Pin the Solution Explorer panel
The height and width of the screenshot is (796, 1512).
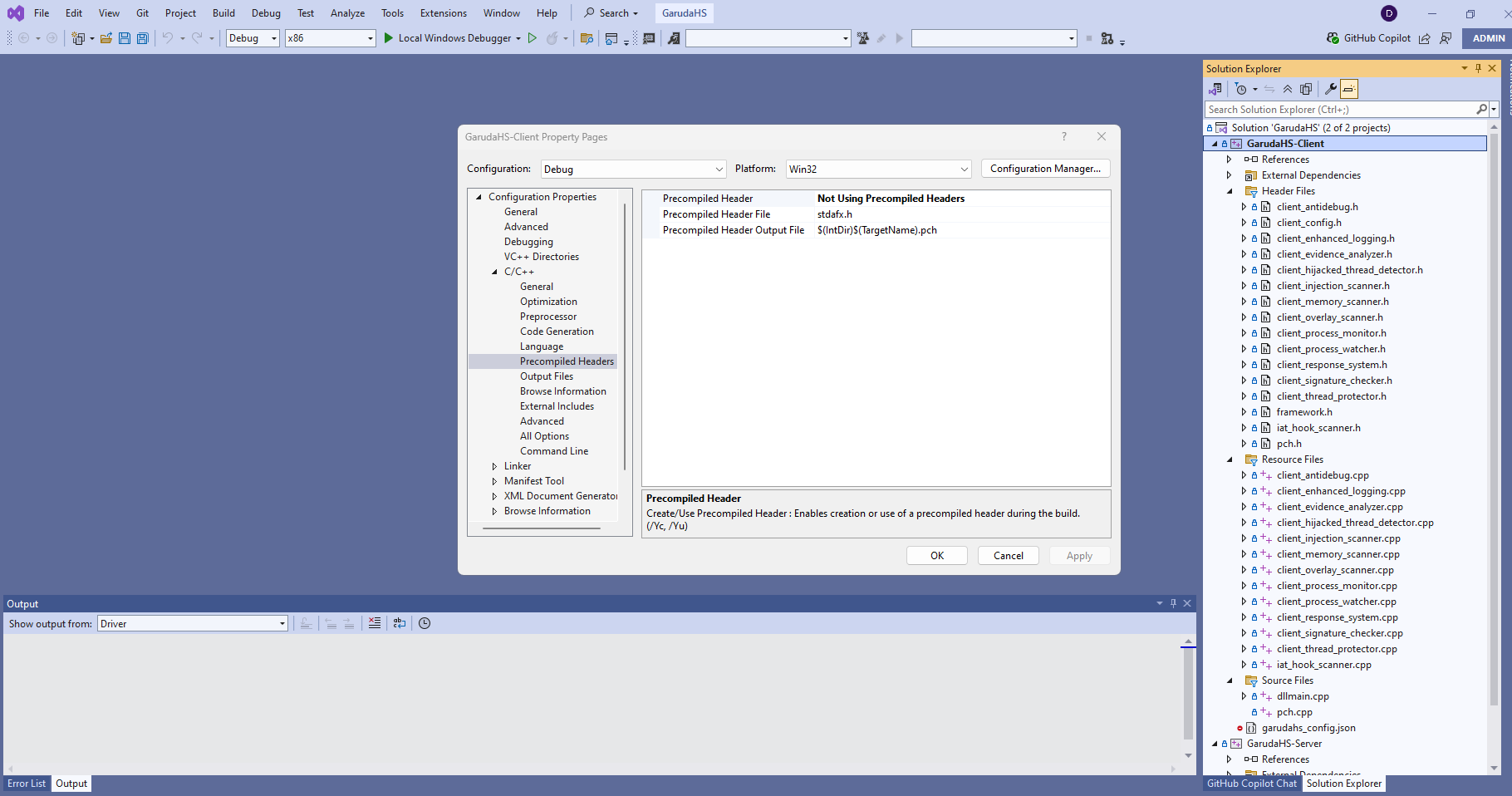[1478, 68]
